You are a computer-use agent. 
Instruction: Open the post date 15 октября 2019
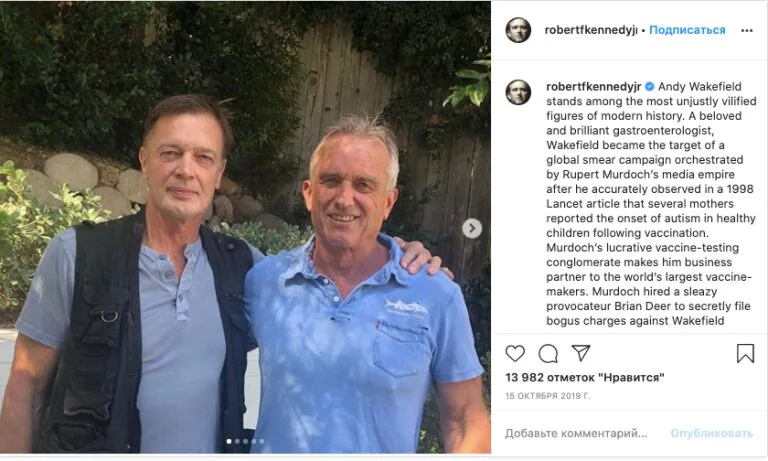pos(548,396)
